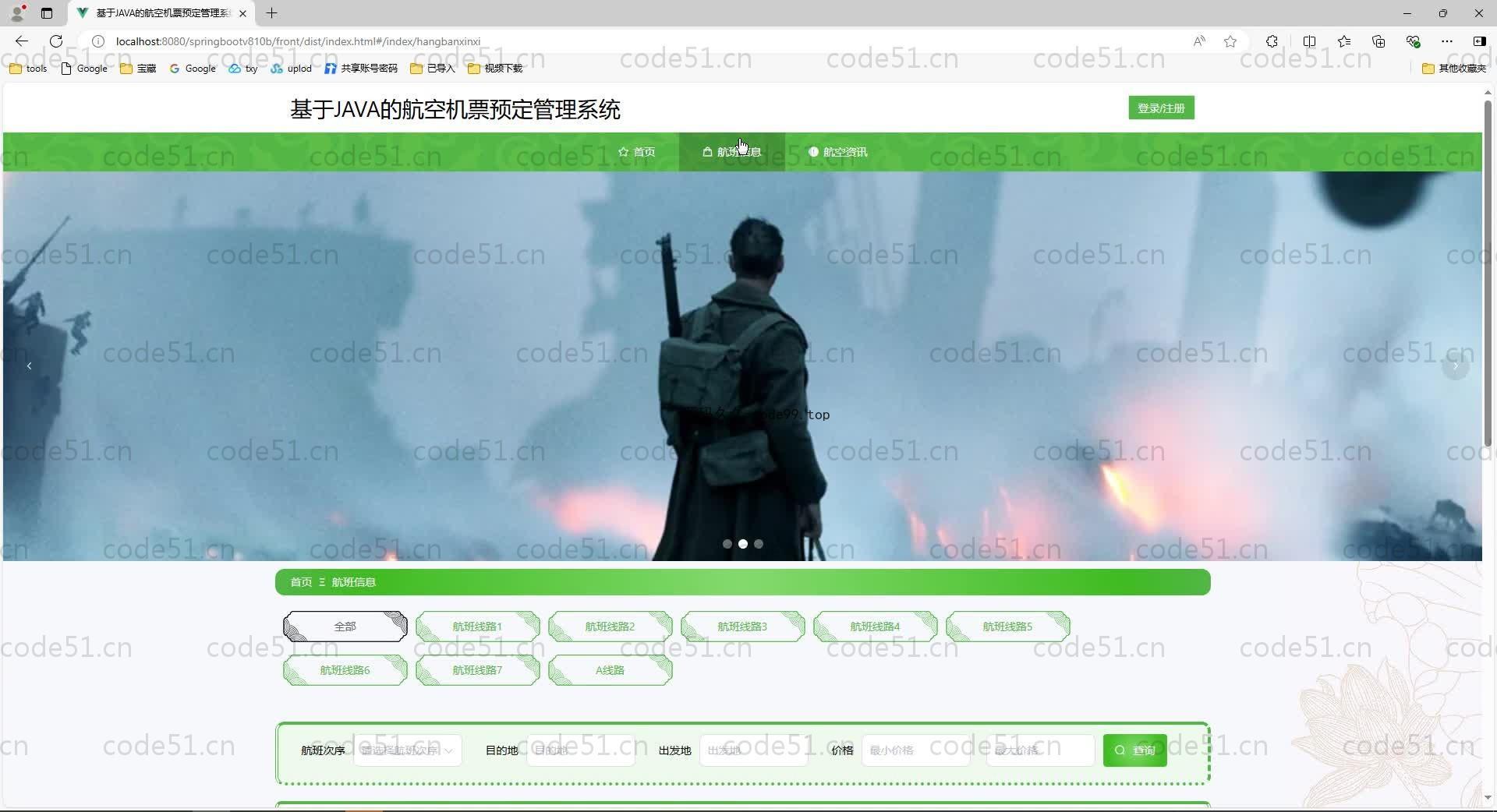The width and height of the screenshot is (1497, 812).
Task: Open browser essentials heart icon
Action: (x=1413, y=41)
